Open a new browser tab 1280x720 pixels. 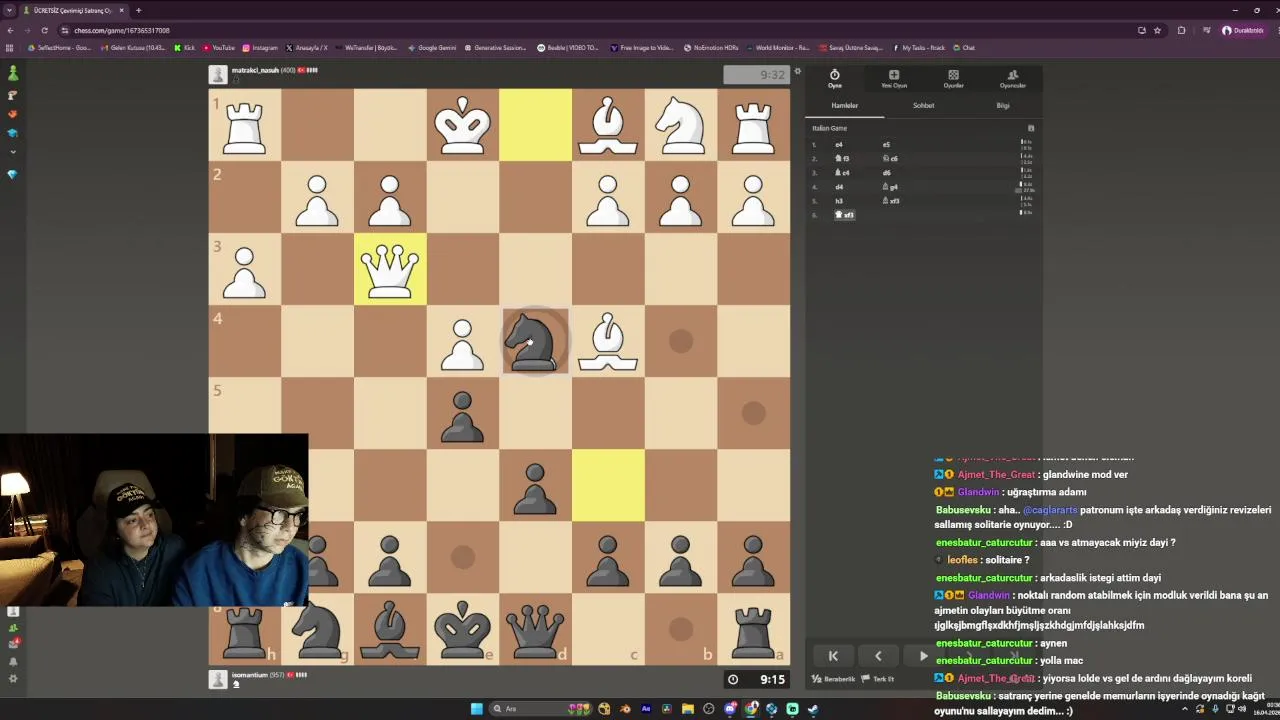click(138, 10)
